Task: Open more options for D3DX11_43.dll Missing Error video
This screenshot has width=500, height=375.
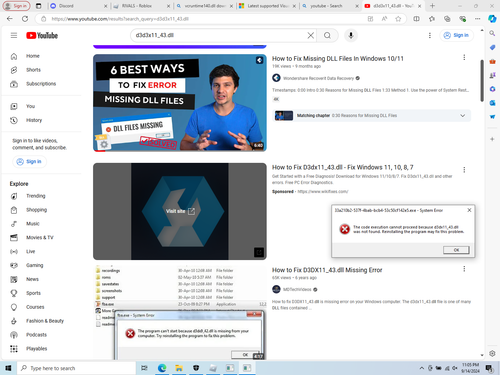Action: pyautogui.click(x=464, y=269)
